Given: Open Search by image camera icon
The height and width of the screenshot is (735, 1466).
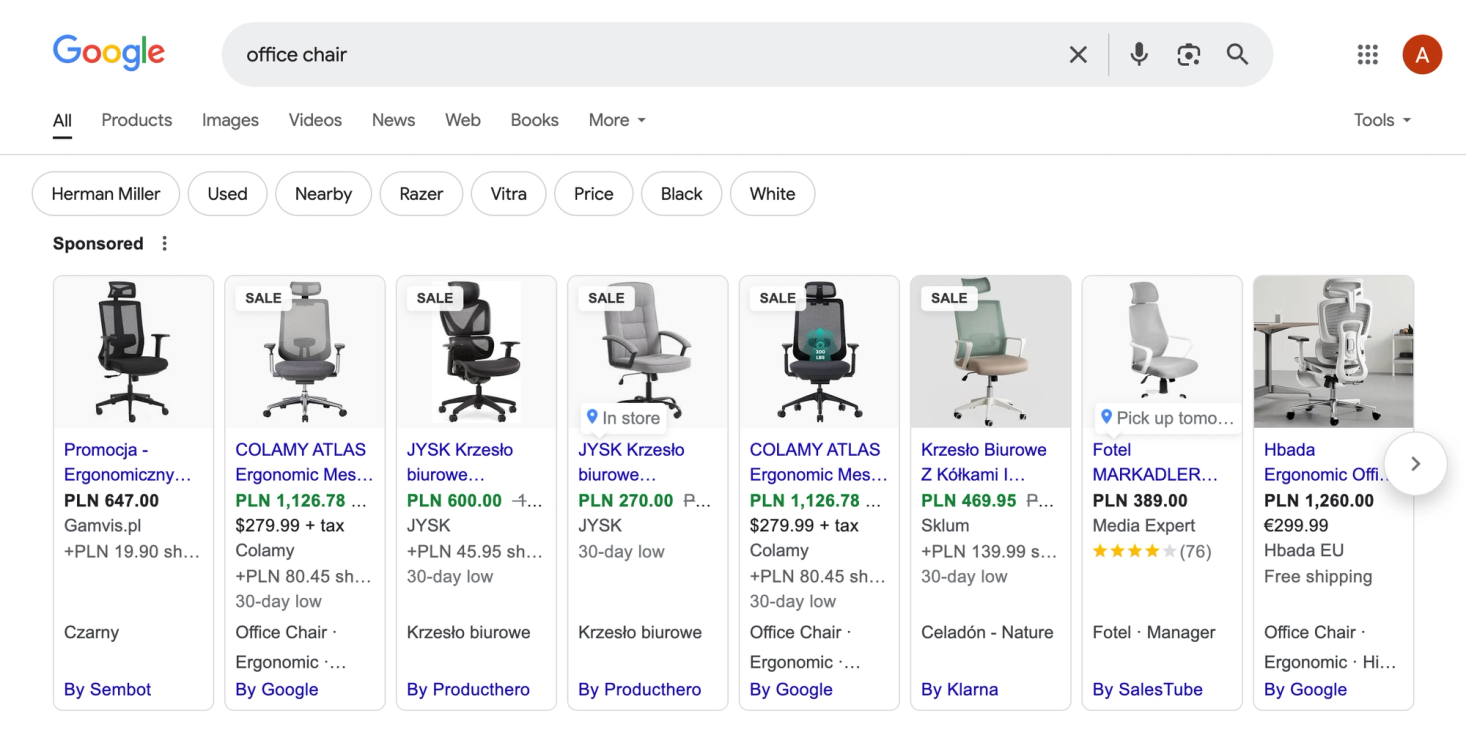Looking at the screenshot, I should click(x=1188, y=55).
